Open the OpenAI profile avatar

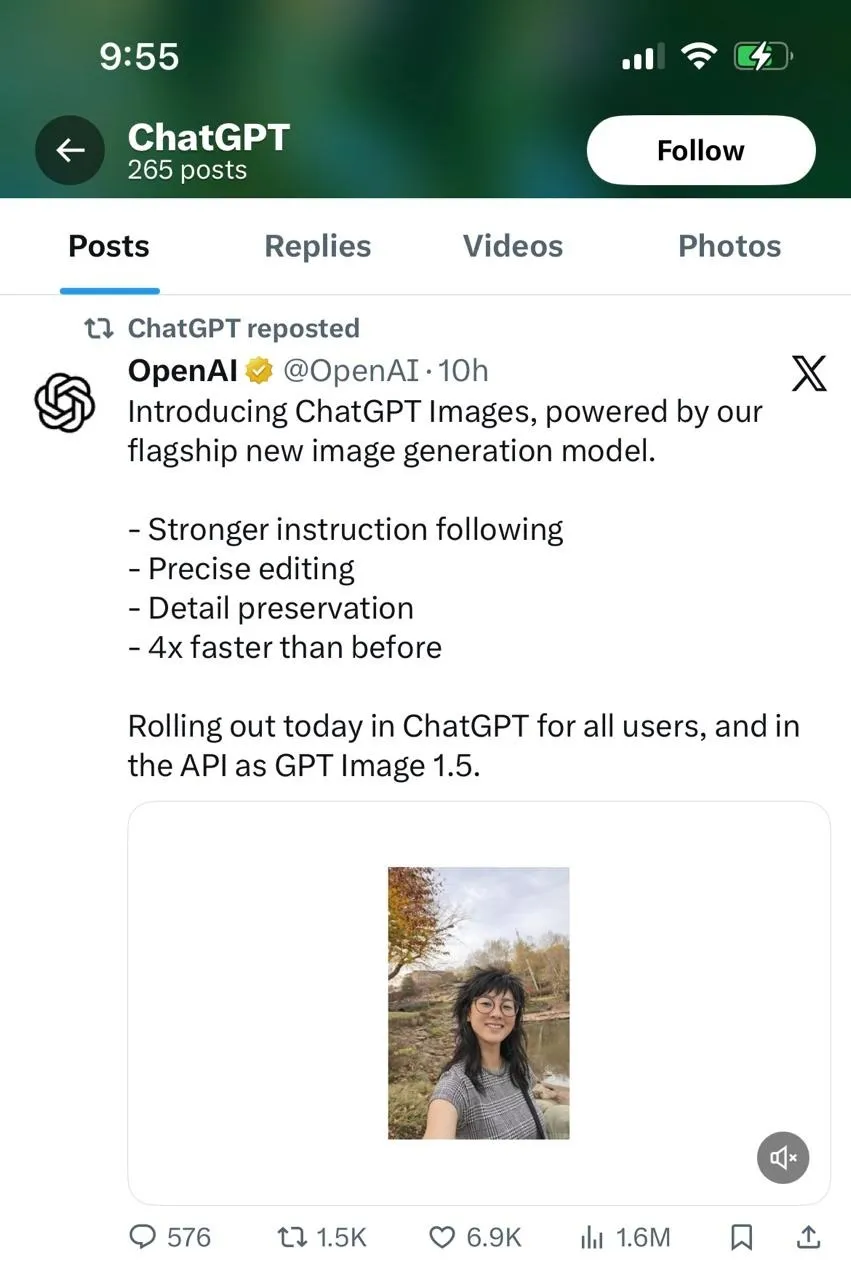point(65,402)
